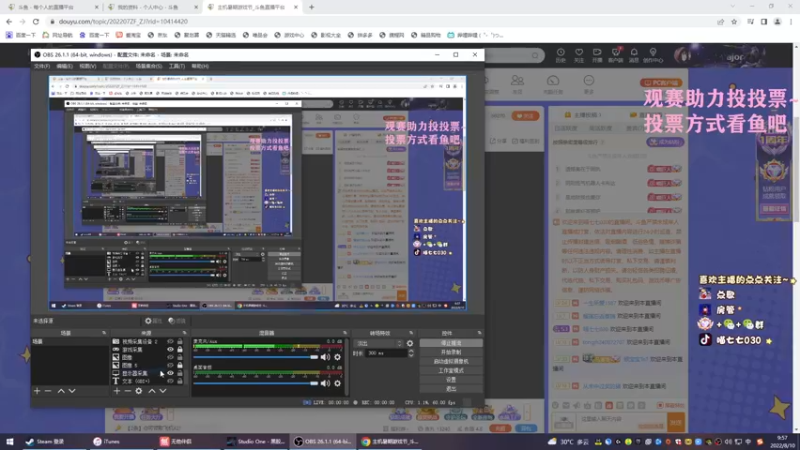Open 设置 from the OBS controls panel

click(x=451, y=380)
